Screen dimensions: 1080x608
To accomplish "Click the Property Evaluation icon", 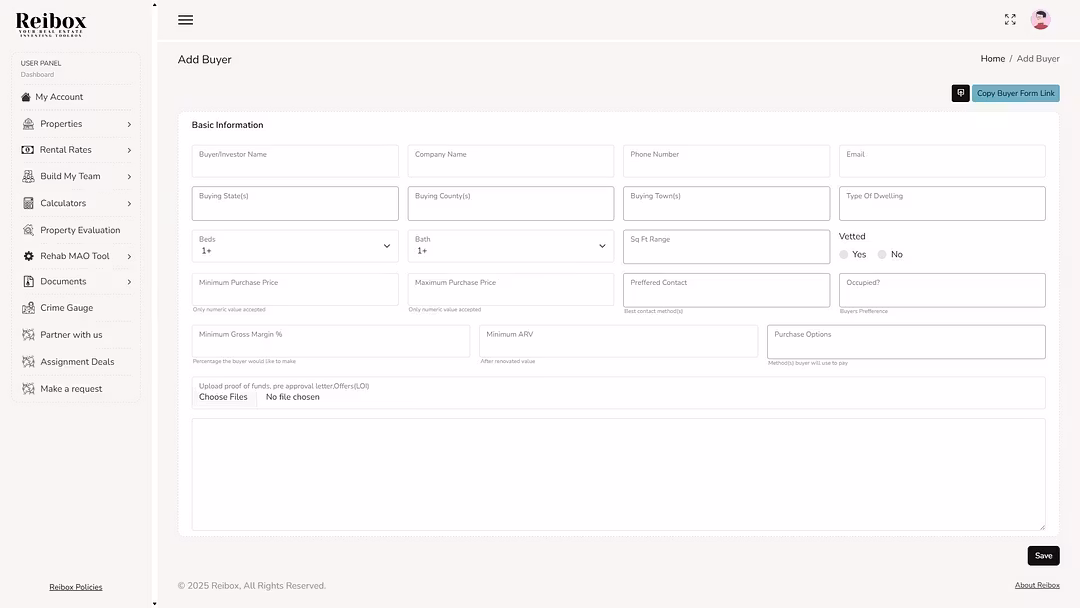I will [x=28, y=230].
